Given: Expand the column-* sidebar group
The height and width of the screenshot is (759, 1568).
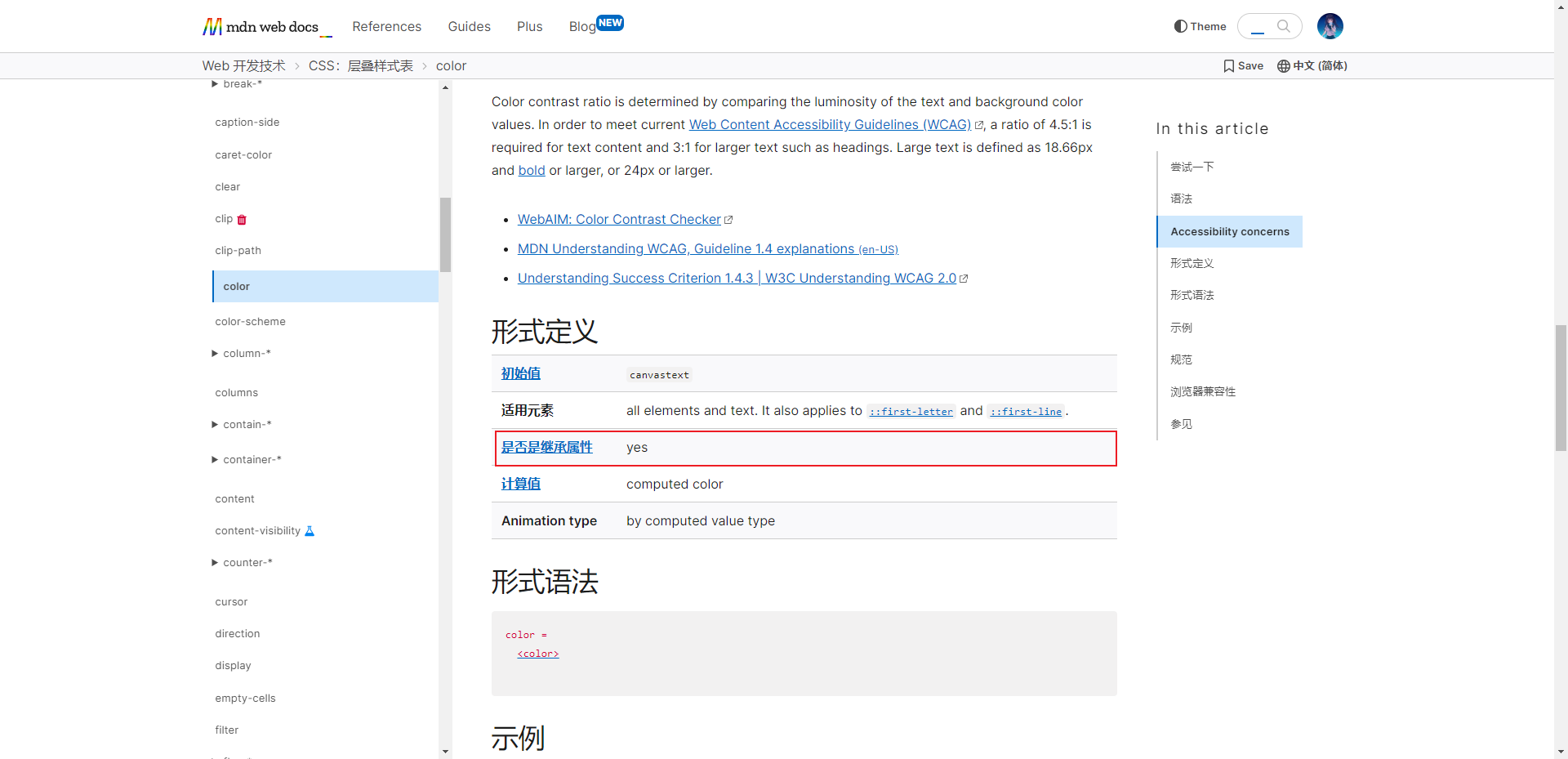Looking at the screenshot, I should tap(215, 354).
